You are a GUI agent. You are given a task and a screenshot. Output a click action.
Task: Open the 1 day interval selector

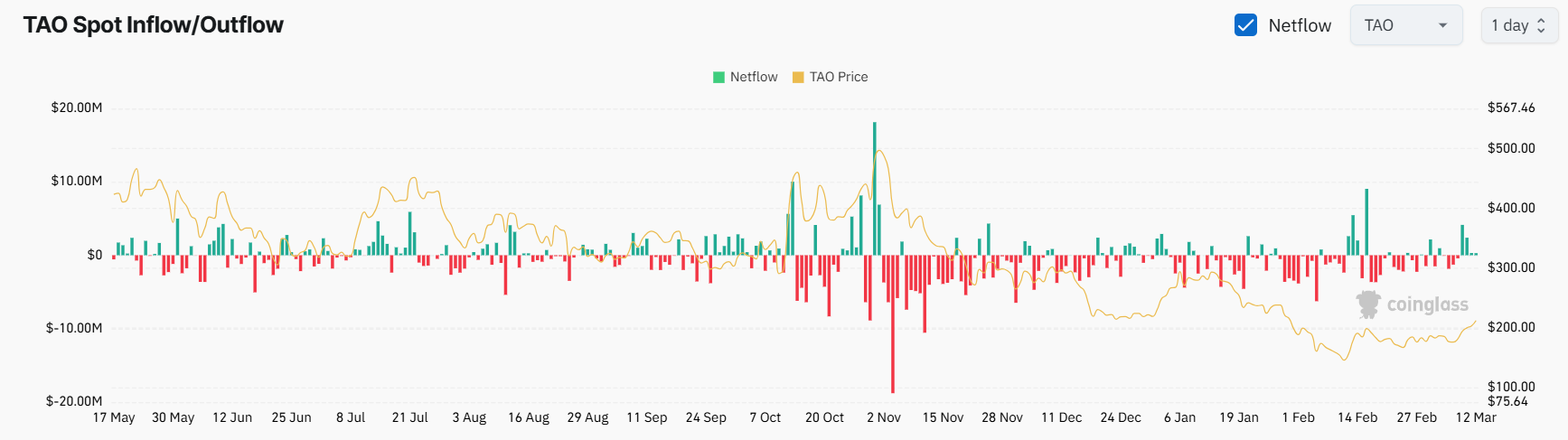1518,25
